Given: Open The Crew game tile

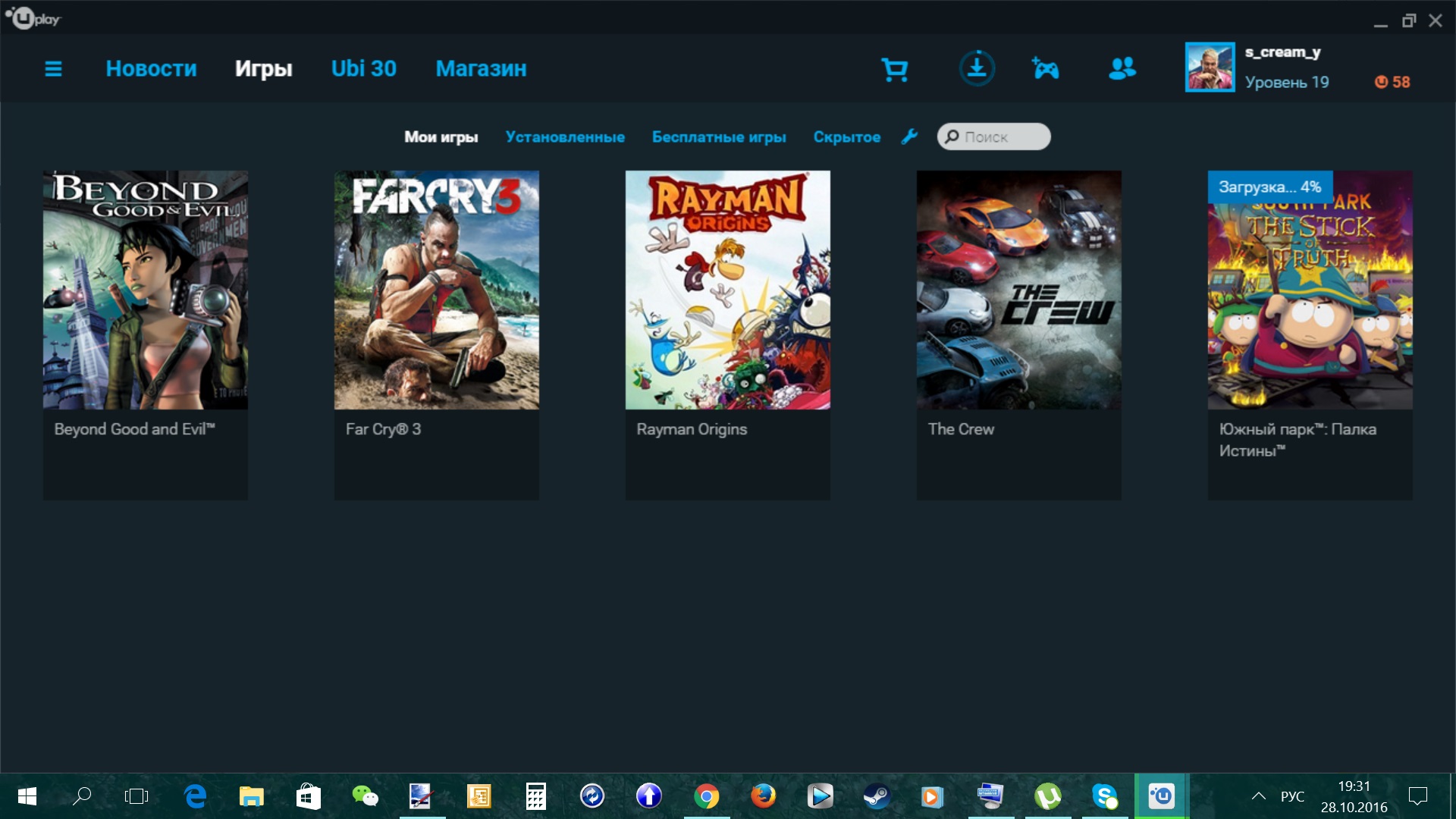Looking at the screenshot, I should coord(1018,290).
